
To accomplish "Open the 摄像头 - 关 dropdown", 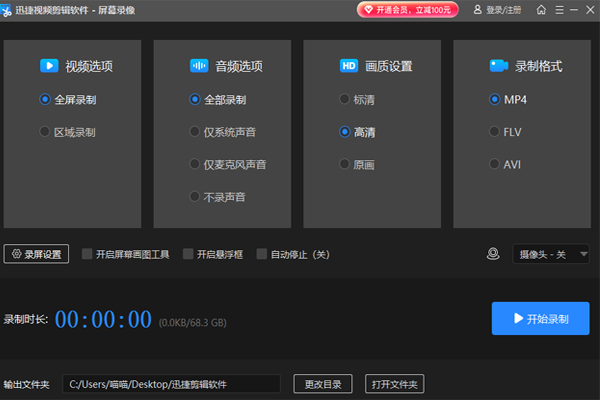I will coord(551,254).
